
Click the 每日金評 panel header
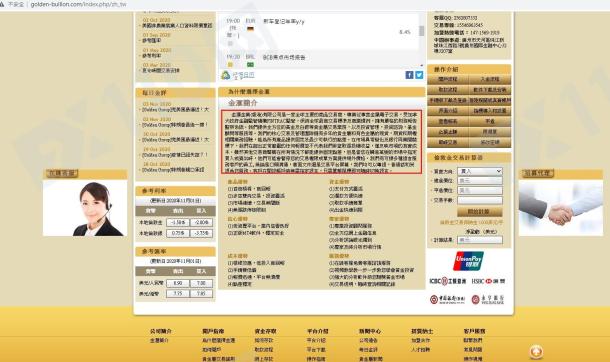pyautogui.click(x=175, y=93)
